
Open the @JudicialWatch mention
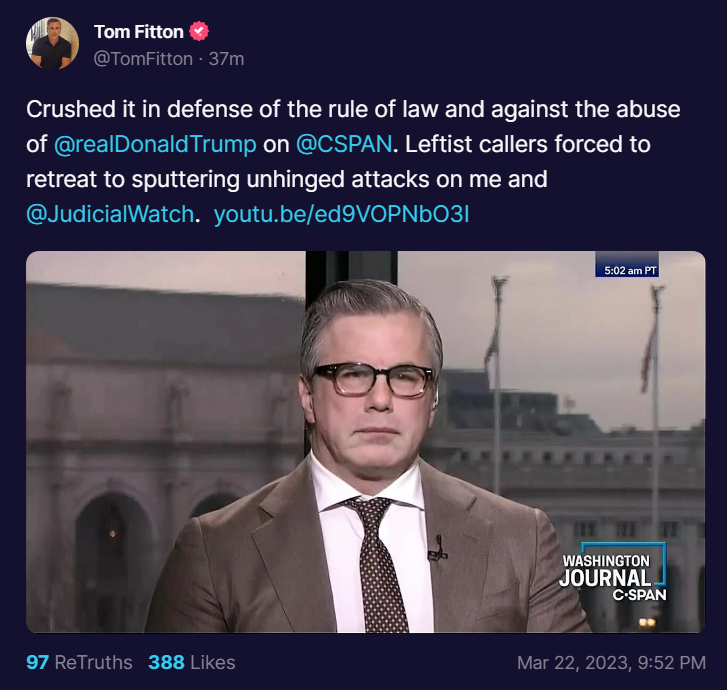pos(110,214)
